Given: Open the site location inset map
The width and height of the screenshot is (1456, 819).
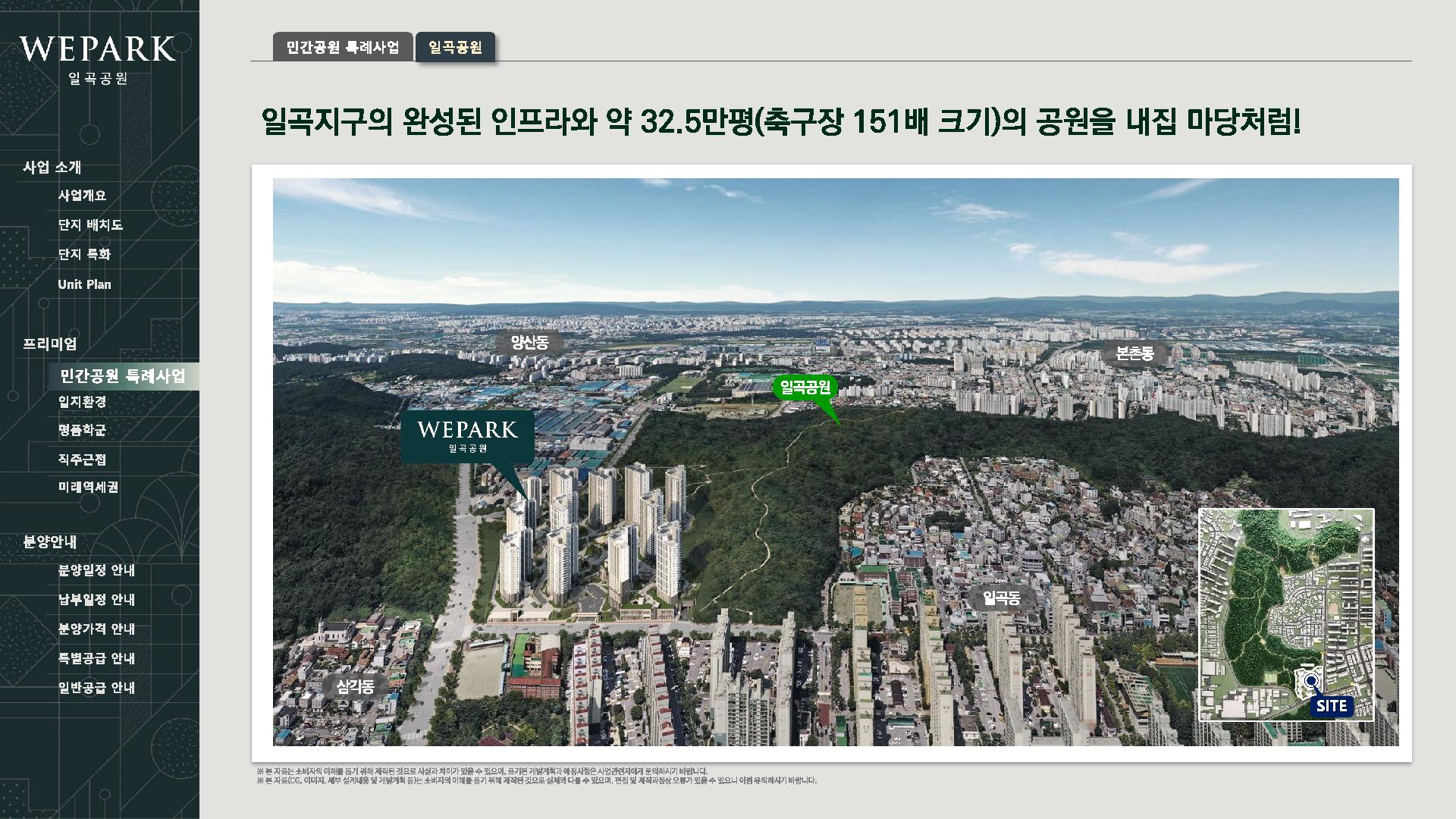Looking at the screenshot, I should (x=1286, y=615).
